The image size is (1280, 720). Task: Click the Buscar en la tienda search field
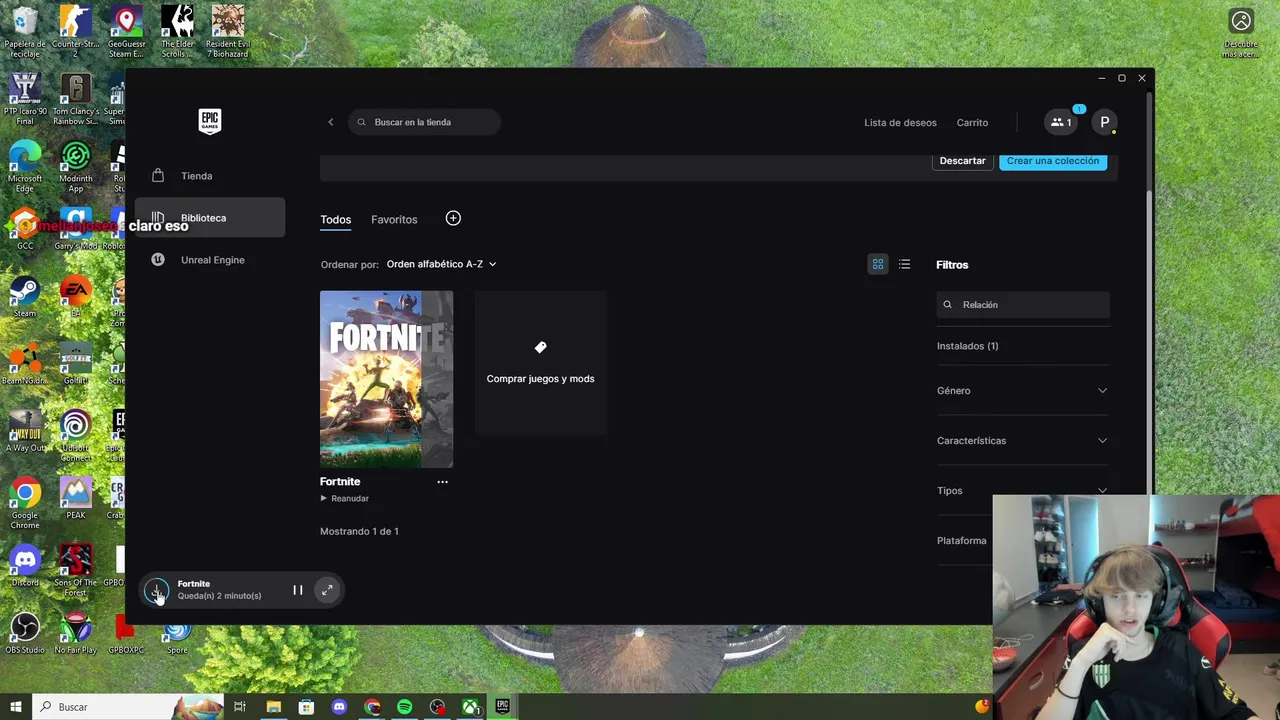[424, 122]
